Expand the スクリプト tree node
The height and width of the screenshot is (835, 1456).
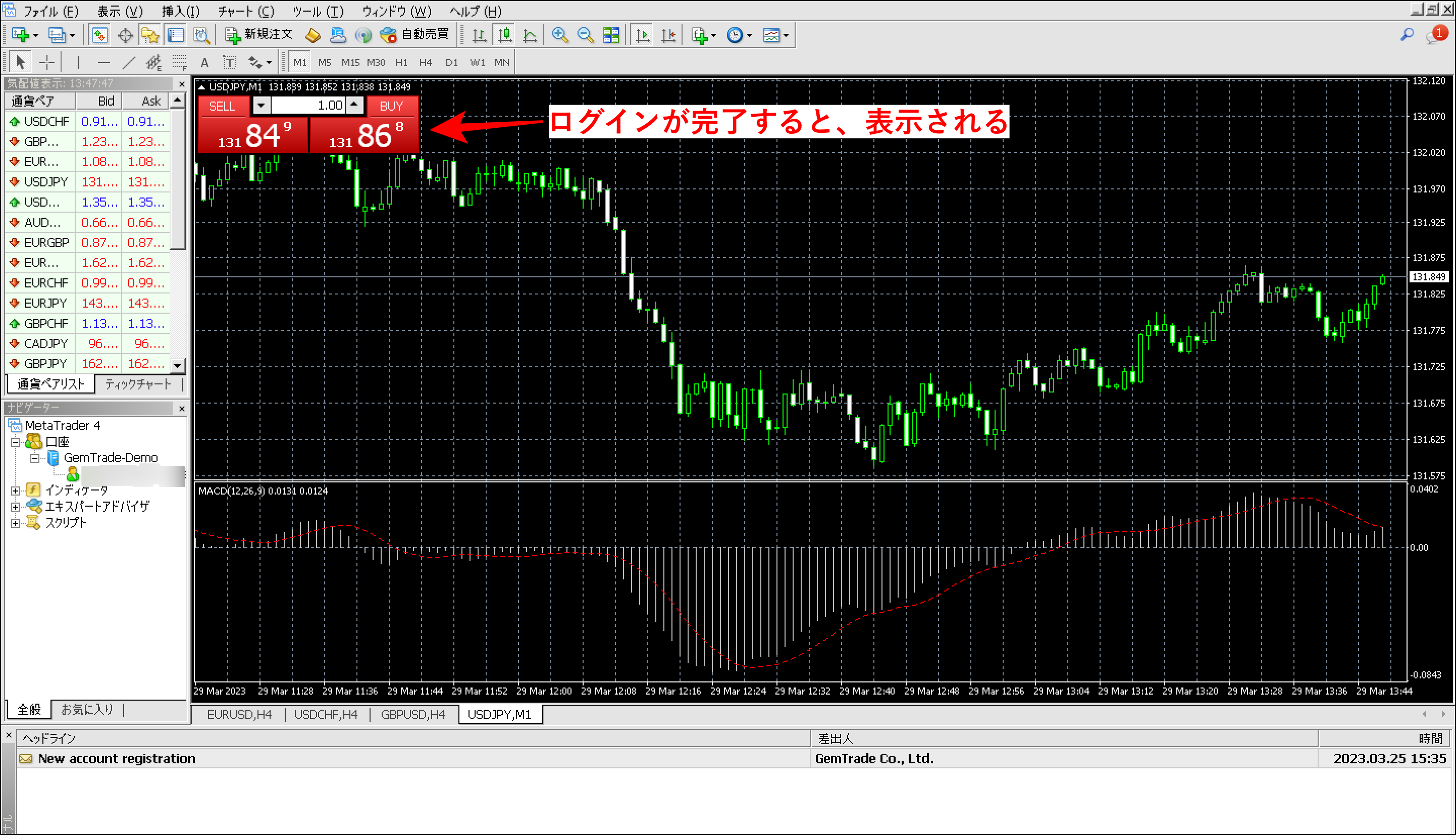[16, 522]
